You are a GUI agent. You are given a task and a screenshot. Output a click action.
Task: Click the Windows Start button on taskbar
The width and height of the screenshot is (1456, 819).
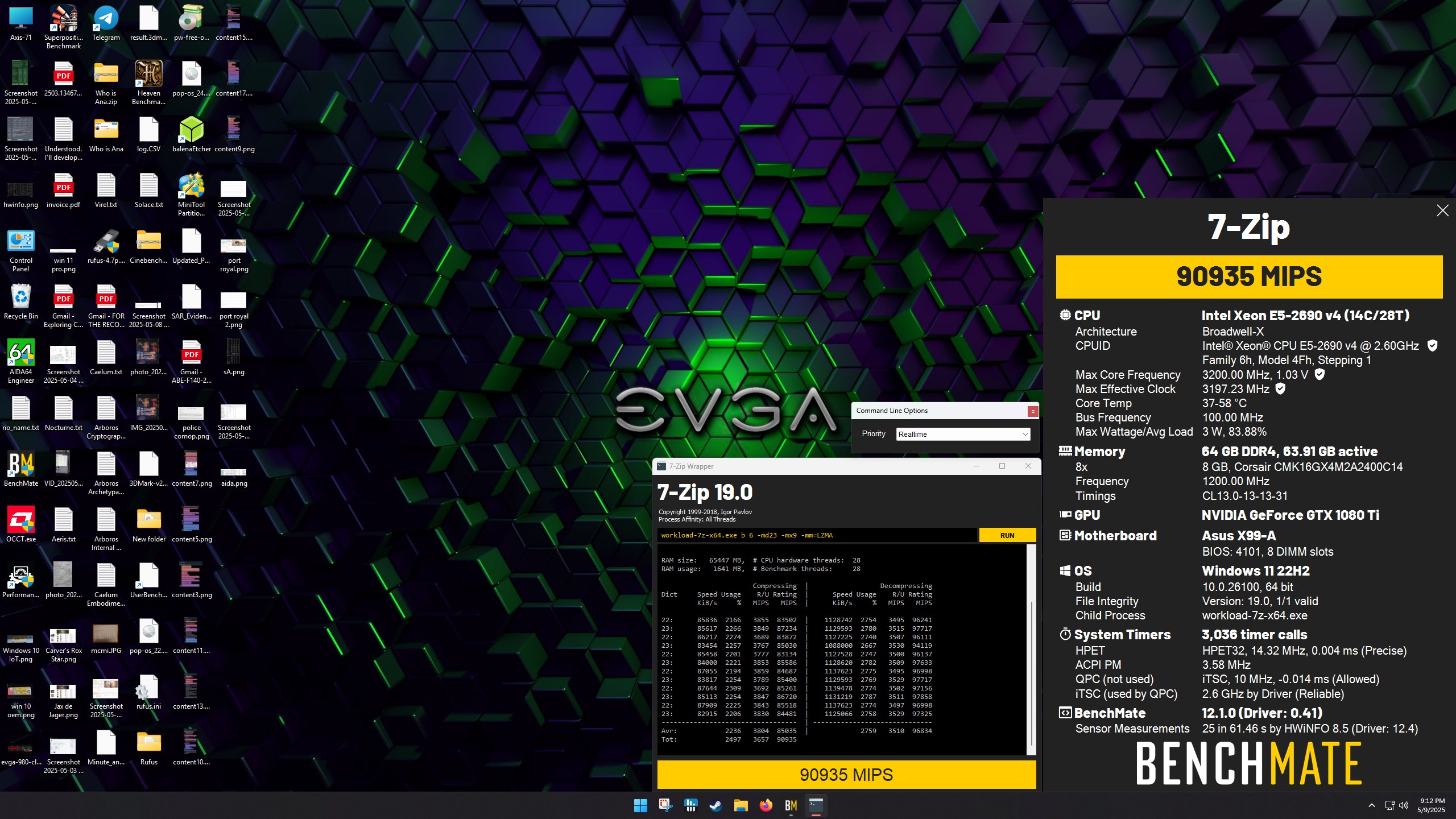coord(640,805)
